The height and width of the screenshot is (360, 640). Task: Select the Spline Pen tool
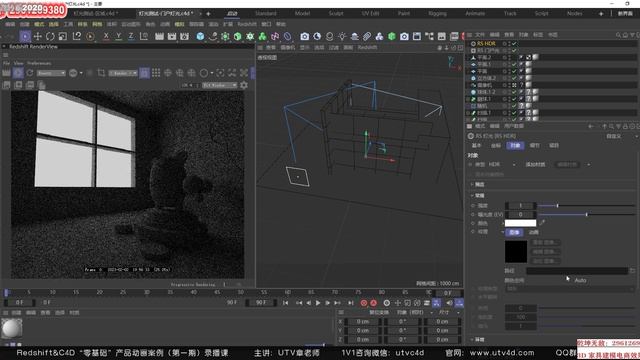click(x=213, y=36)
